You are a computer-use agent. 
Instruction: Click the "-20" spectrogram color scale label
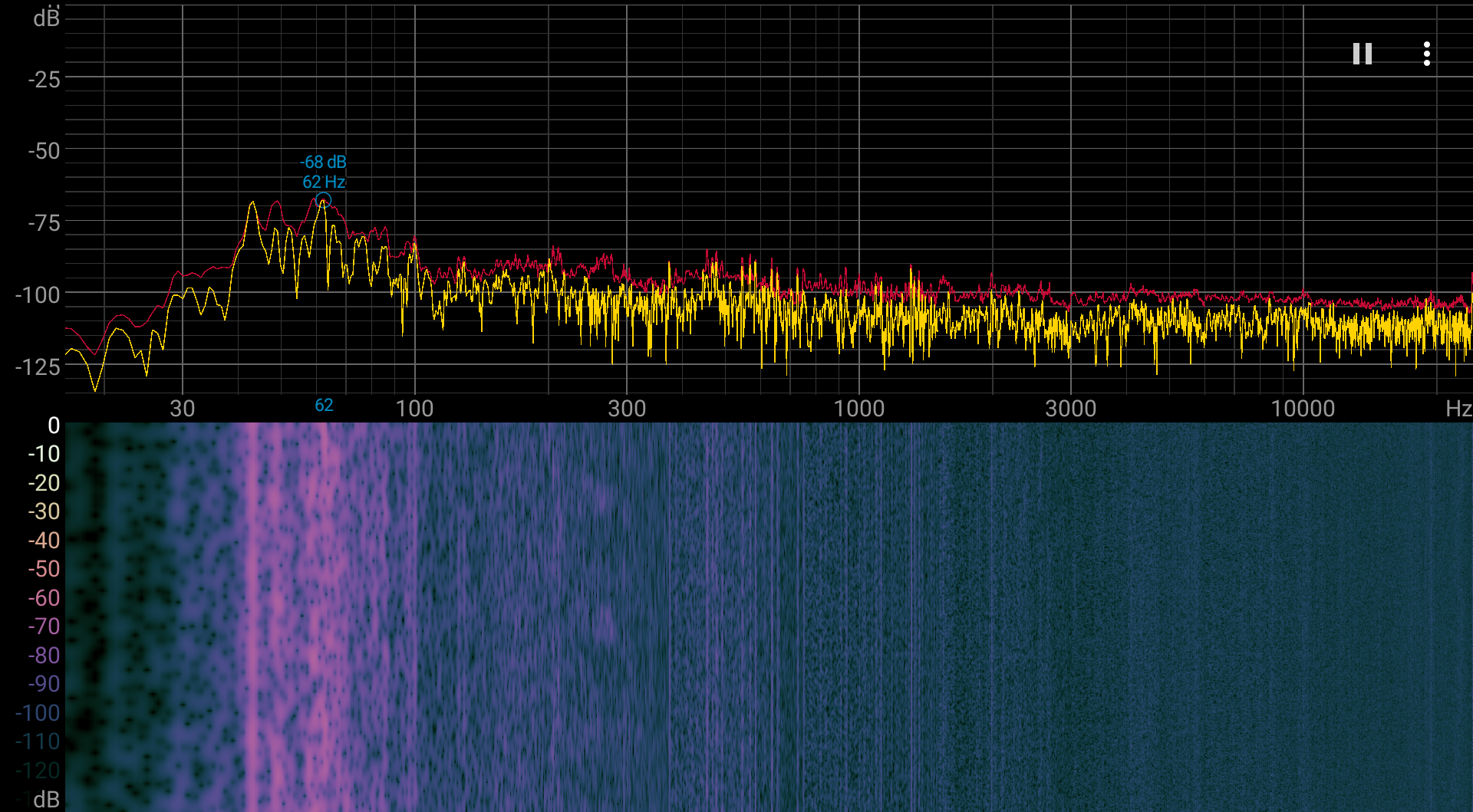tap(44, 483)
